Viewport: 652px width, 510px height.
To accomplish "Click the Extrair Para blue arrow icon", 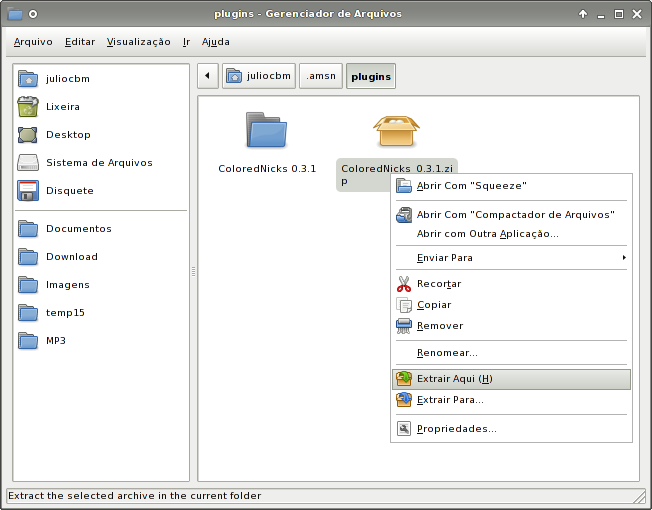I will coord(404,400).
